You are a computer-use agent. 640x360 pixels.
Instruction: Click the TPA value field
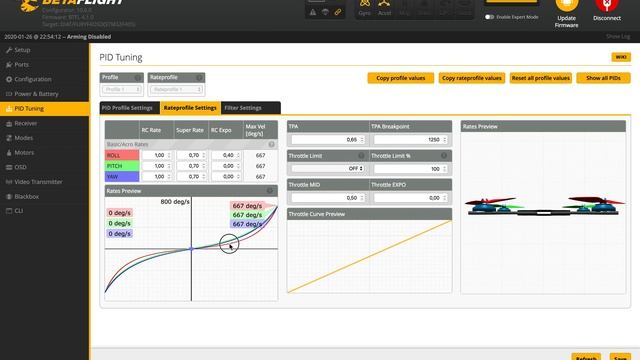tap(328, 140)
